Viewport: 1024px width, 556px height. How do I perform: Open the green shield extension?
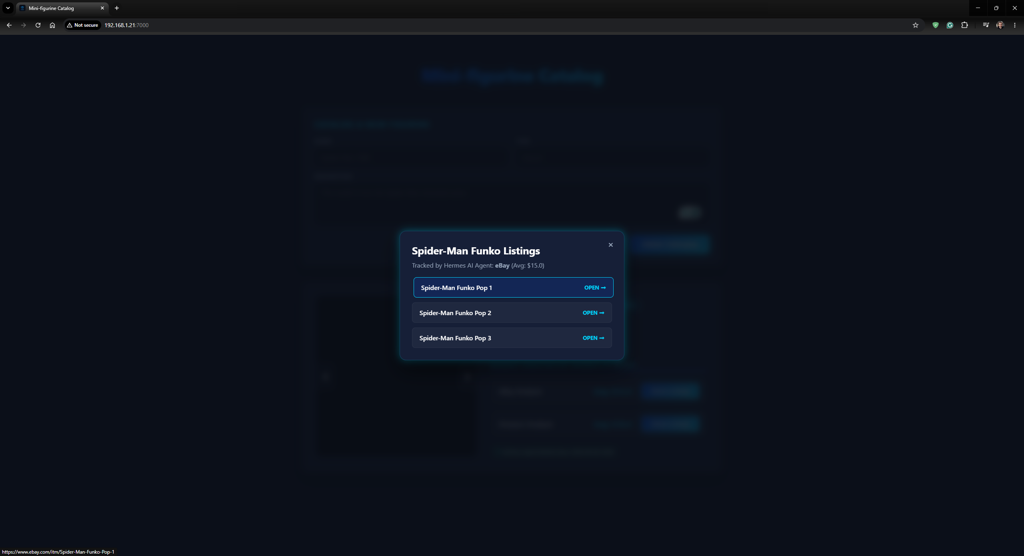935,25
